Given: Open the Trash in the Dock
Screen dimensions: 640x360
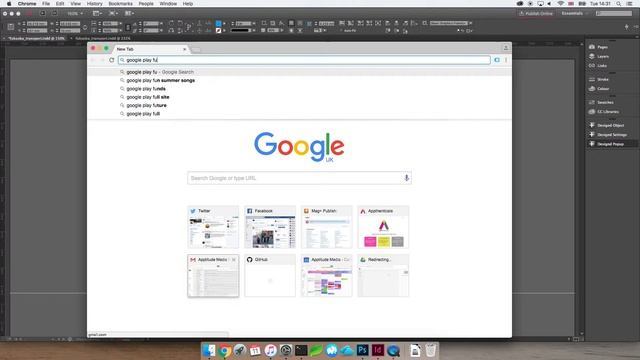Looking at the screenshot, I should coord(431,350).
